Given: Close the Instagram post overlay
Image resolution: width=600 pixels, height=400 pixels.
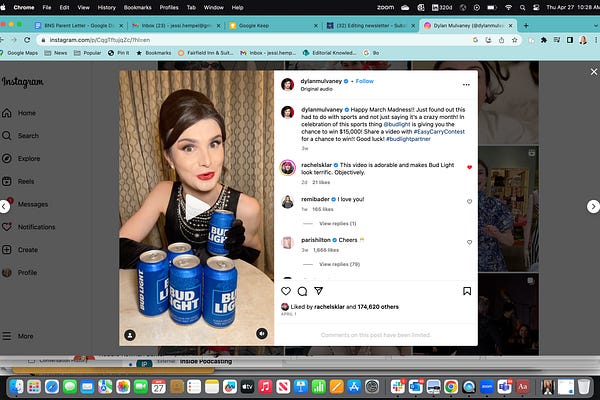Looking at the screenshot, I should (593, 72).
